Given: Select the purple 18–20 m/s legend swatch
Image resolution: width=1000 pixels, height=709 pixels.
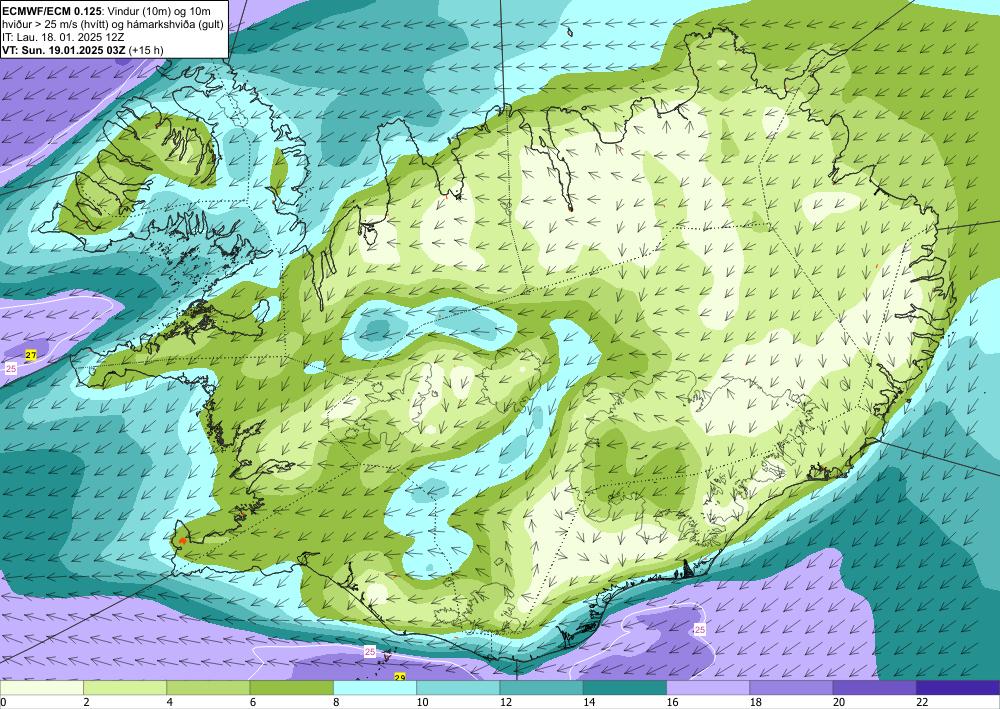Looking at the screenshot, I should point(791,688).
